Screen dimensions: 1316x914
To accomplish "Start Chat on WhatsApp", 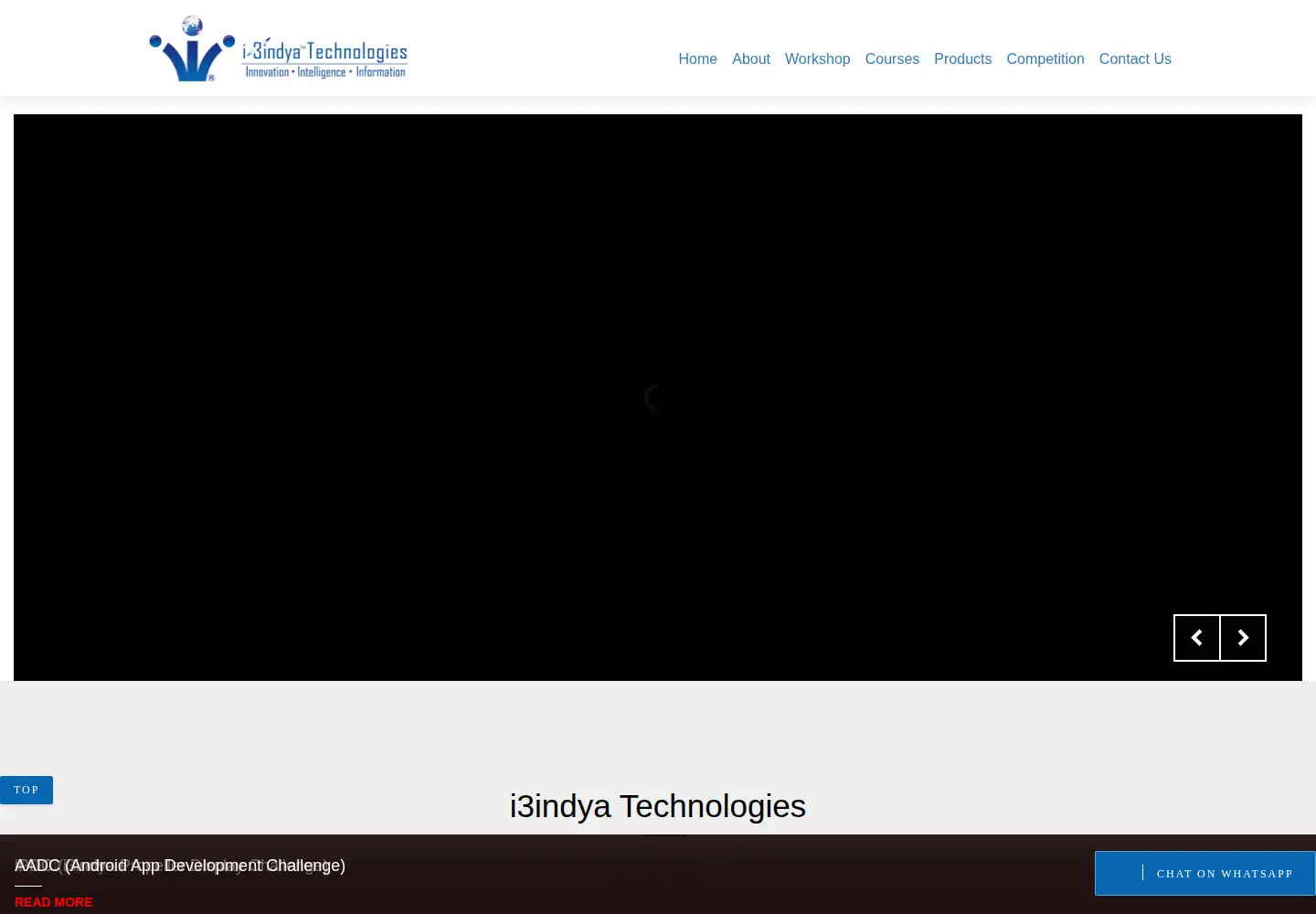I will point(1205,873).
